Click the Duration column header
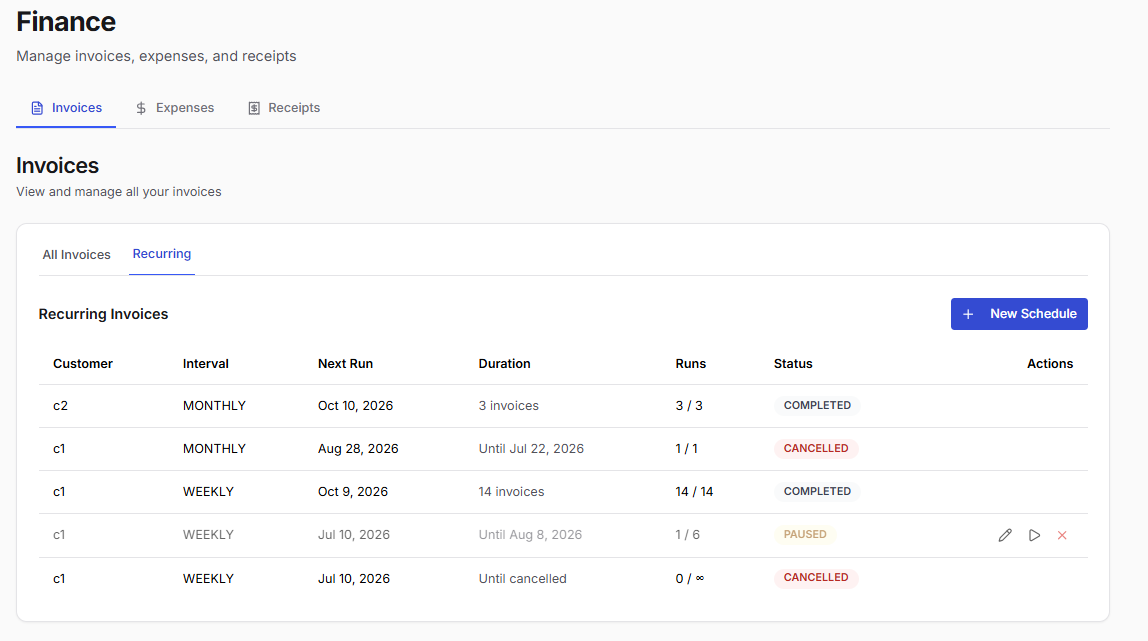The width and height of the screenshot is (1148, 641). (x=504, y=364)
